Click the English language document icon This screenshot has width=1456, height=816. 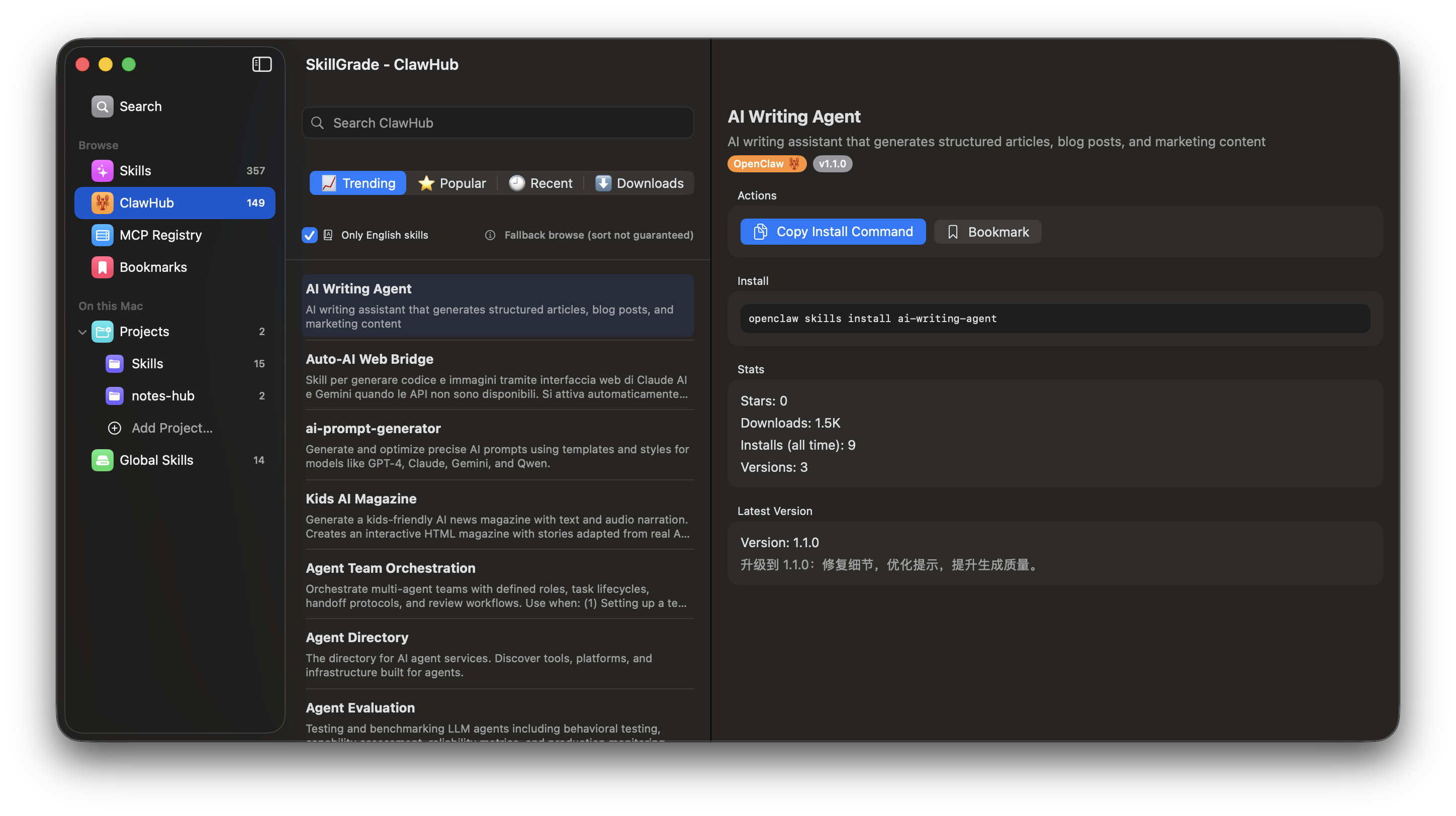pos(328,235)
